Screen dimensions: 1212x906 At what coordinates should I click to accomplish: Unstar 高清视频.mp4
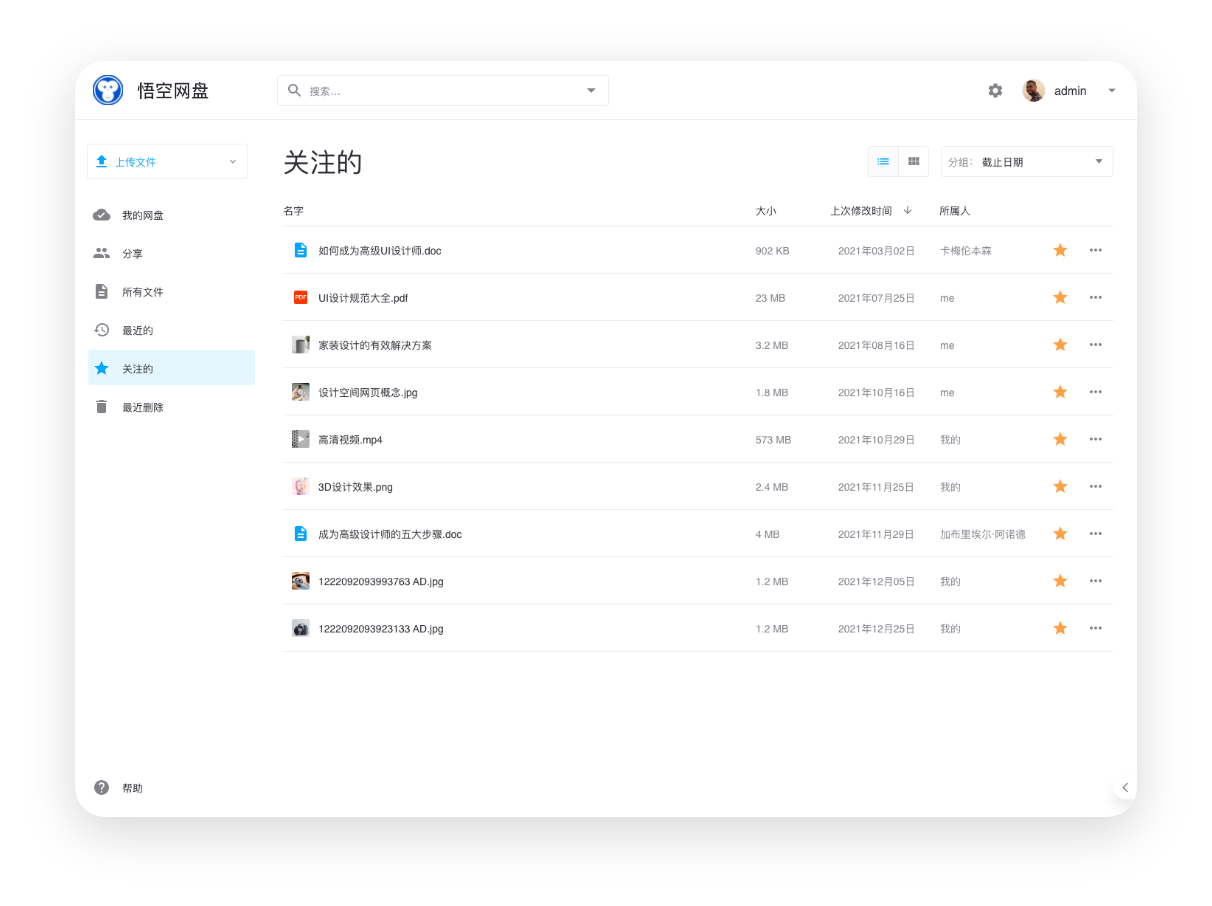[x=1060, y=439]
